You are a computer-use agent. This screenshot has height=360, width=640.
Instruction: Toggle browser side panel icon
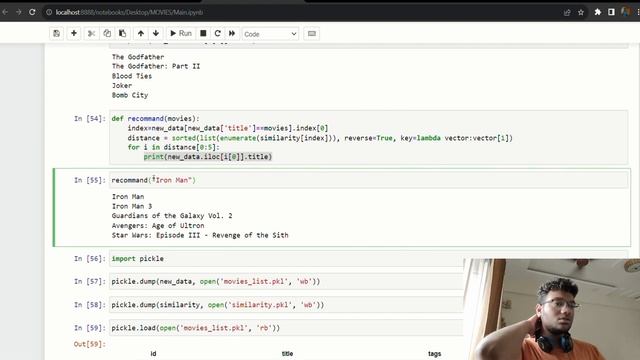611,12
